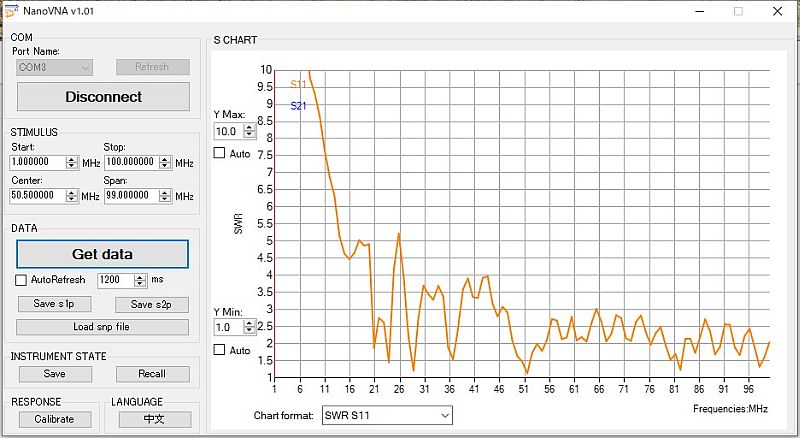Click the Recall instrument state button
Image resolution: width=800 pixels, height=438 pixels.
(152, 373)
